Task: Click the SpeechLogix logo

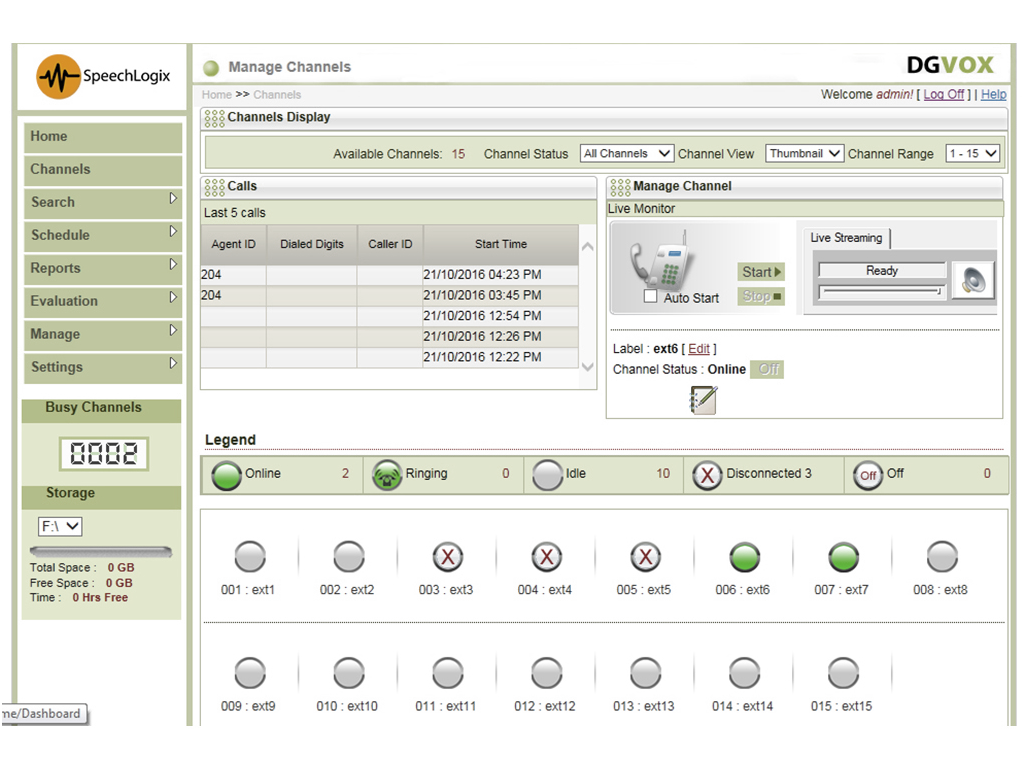Action: click(103, 76)
